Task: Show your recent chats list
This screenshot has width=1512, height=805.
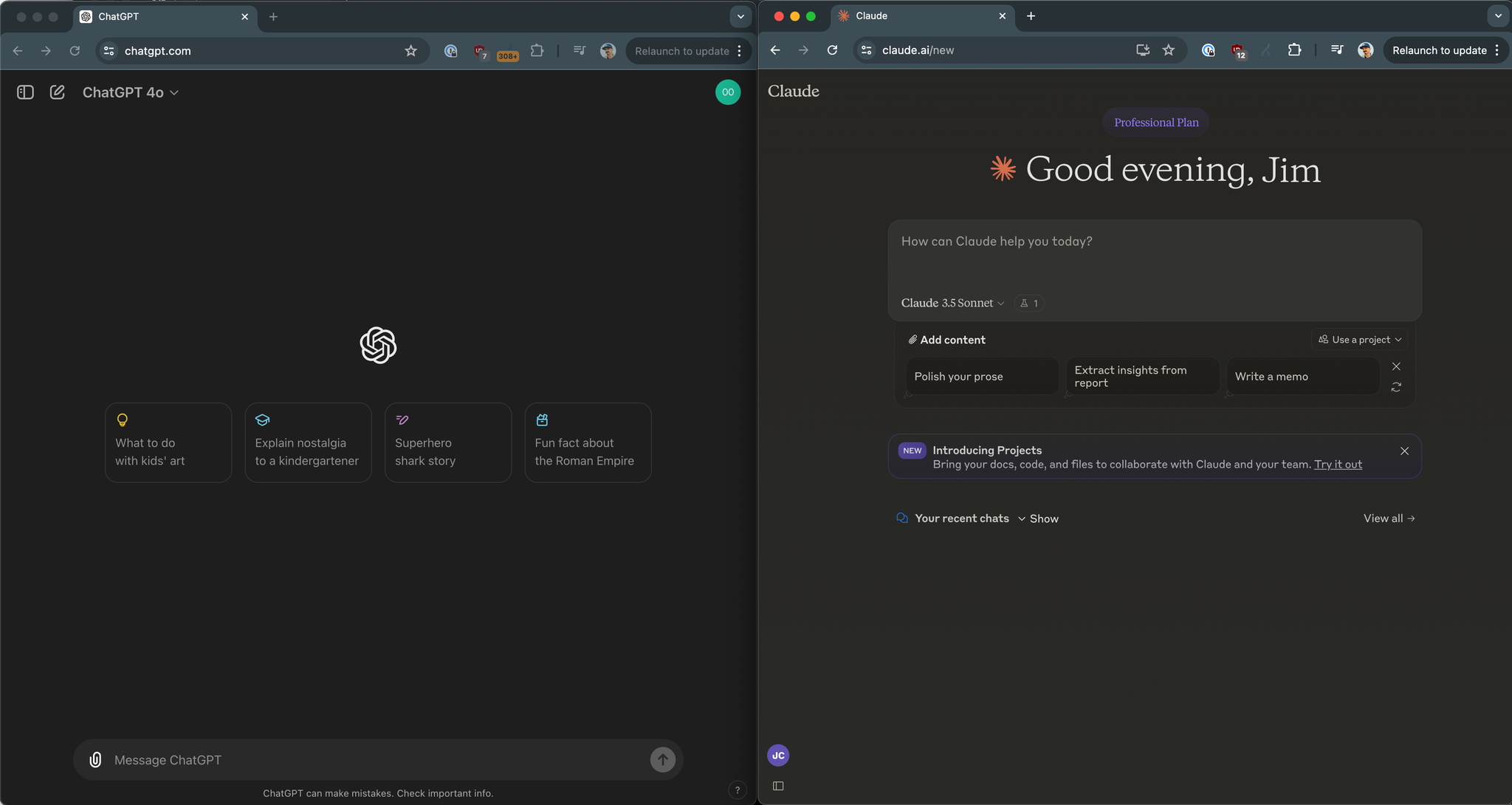Action: tap(1038, 518)
